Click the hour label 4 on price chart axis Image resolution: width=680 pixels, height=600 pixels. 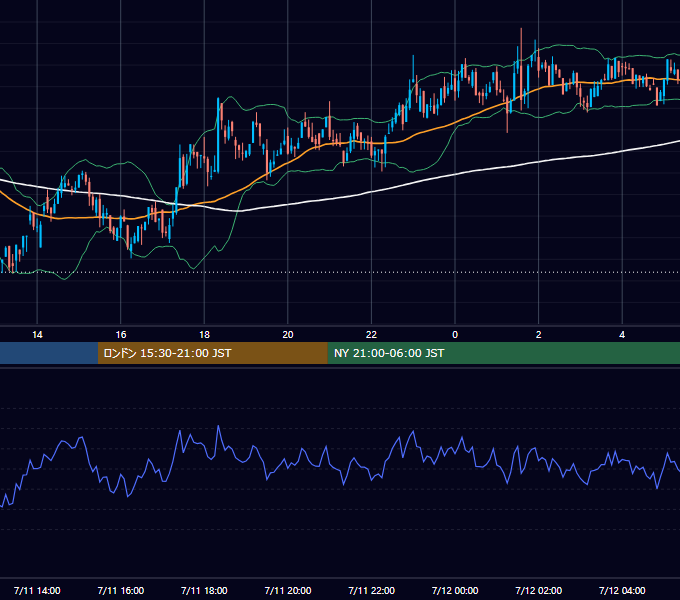point(622,335)
